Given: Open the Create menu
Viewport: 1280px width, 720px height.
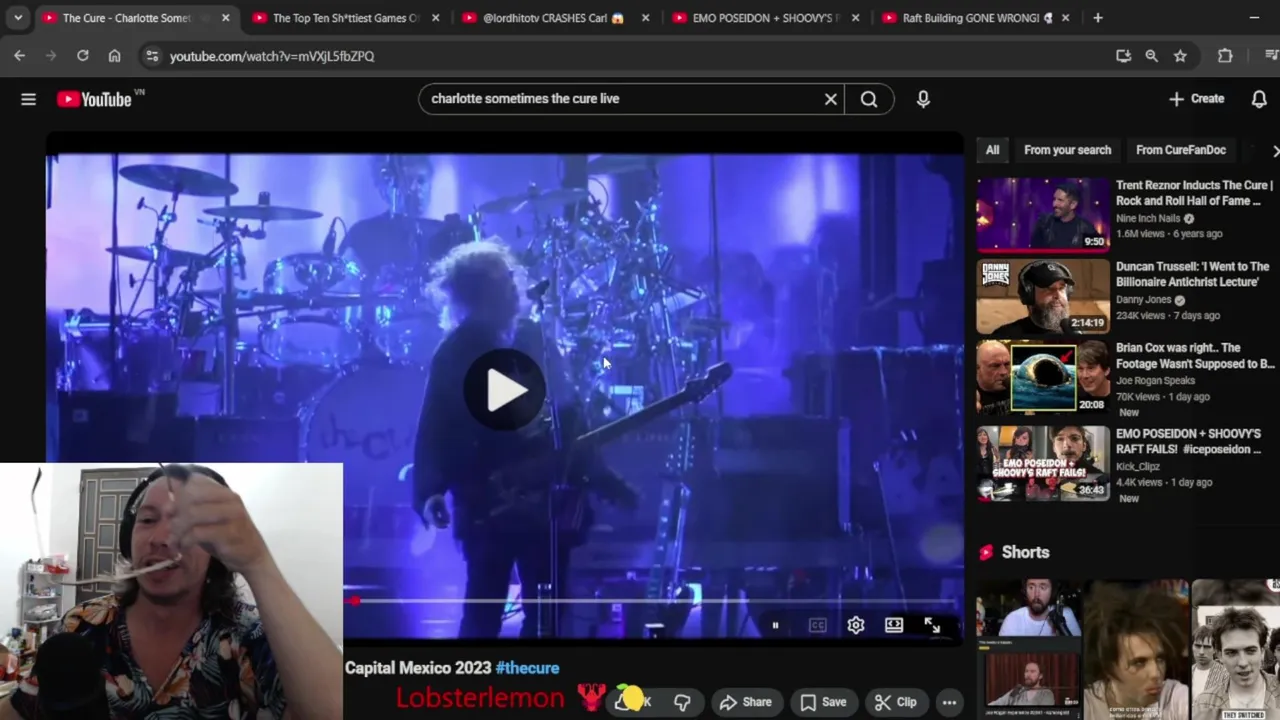Looking at the screenshot, I should [x=1197, y=99].
